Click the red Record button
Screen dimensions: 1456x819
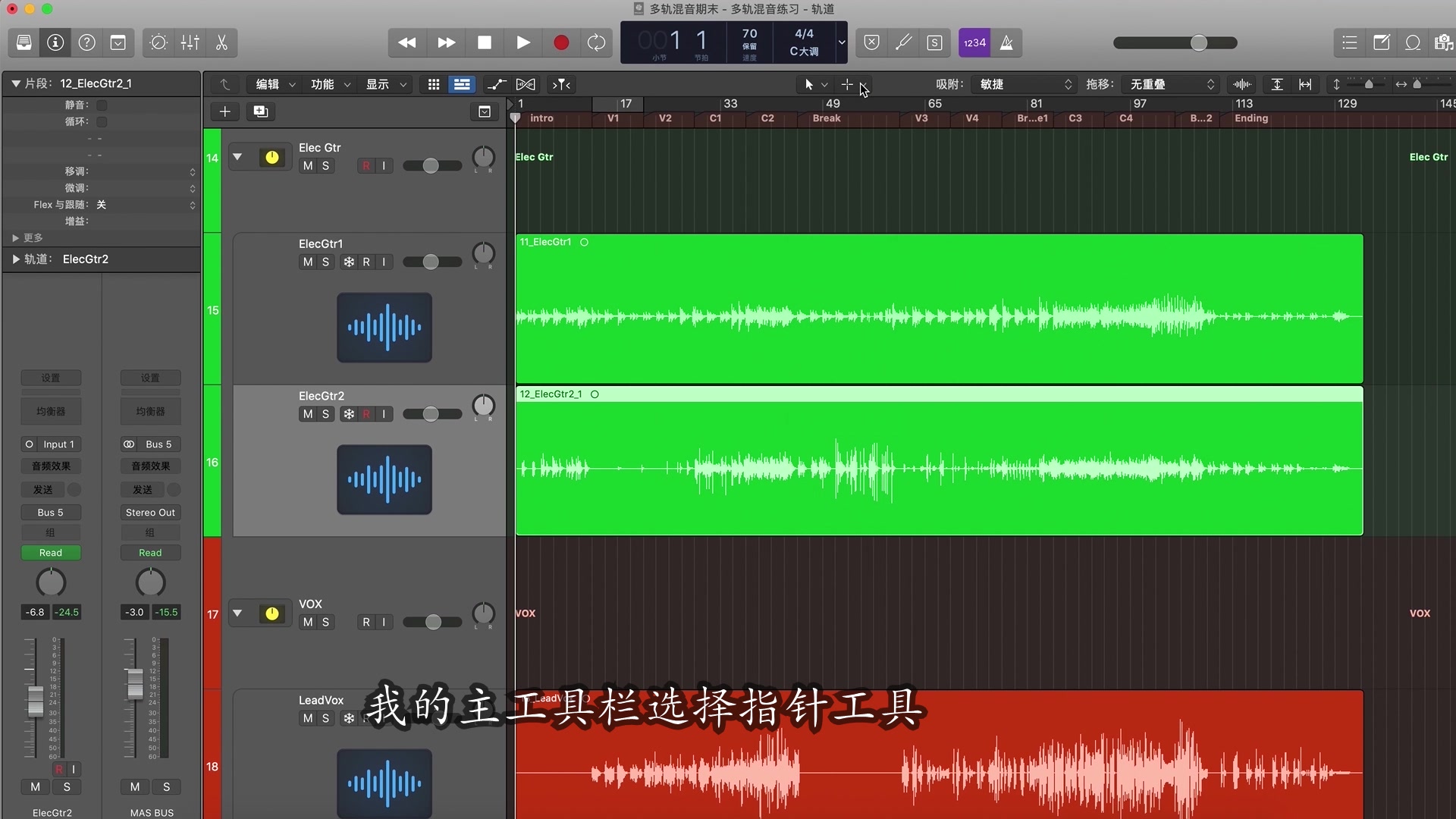[561, 42]
